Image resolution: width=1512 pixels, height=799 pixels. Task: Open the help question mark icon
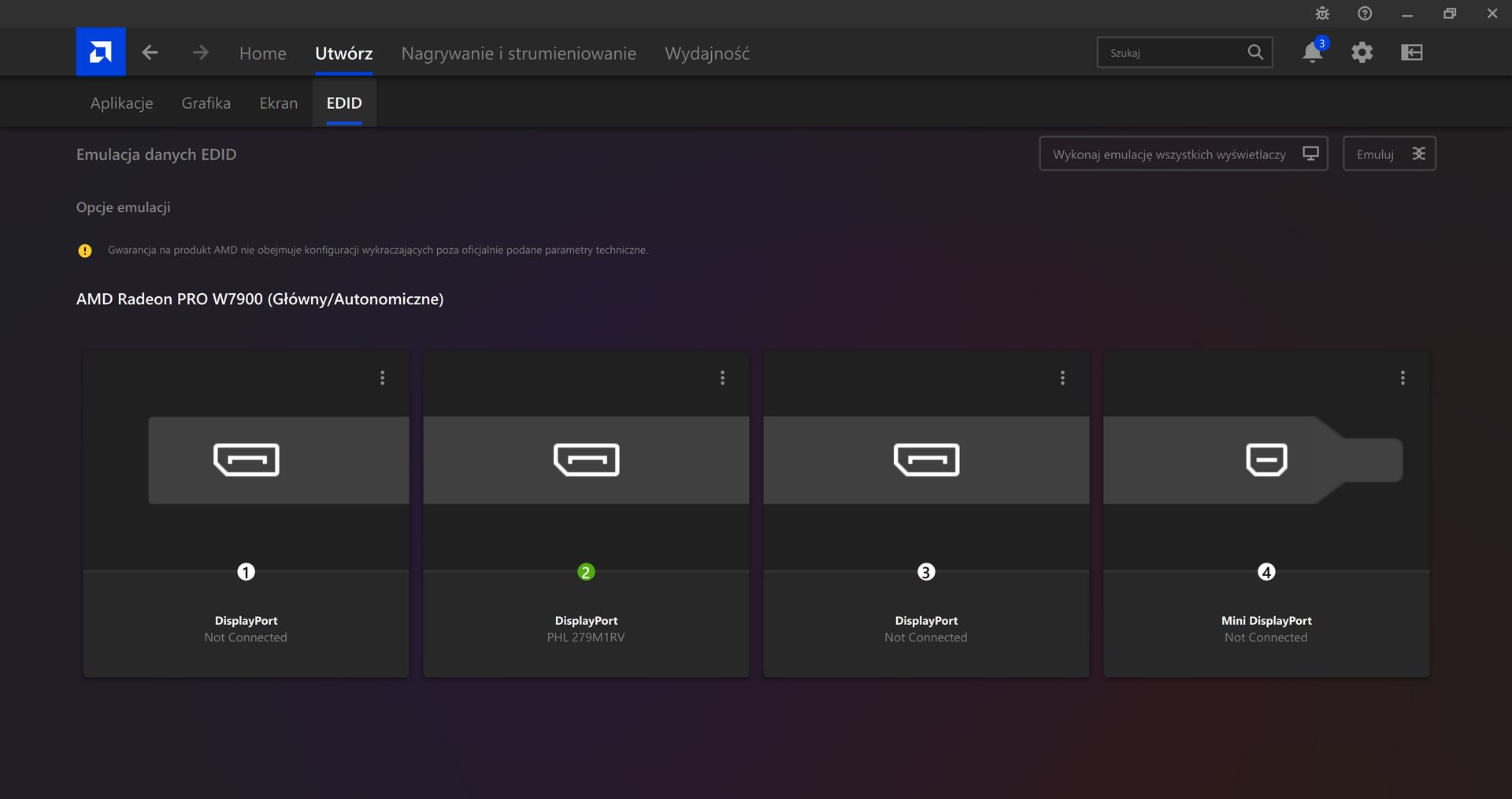coord(1365,13)
